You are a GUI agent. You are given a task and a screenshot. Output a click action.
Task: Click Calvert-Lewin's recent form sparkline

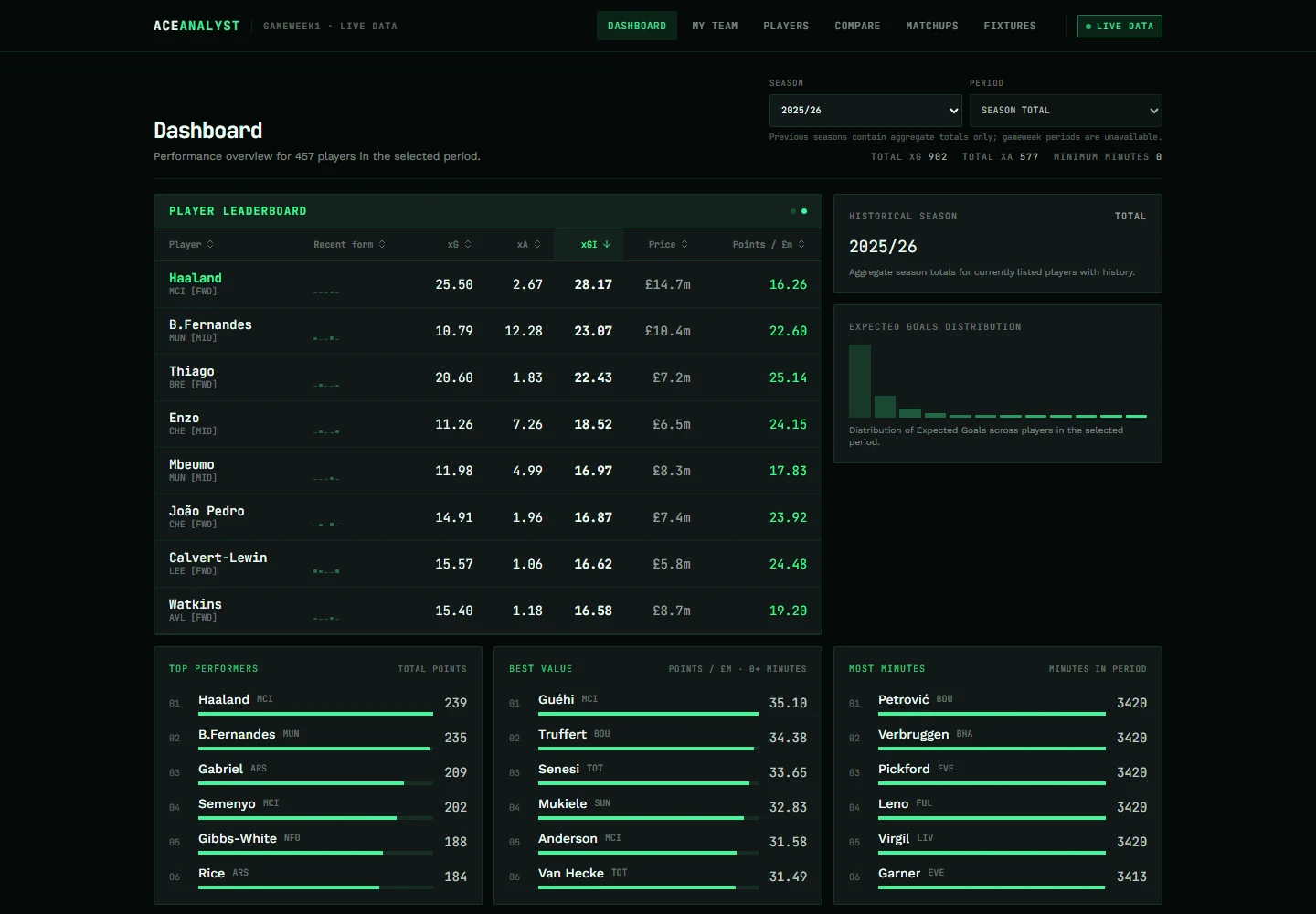click(326, 571)
